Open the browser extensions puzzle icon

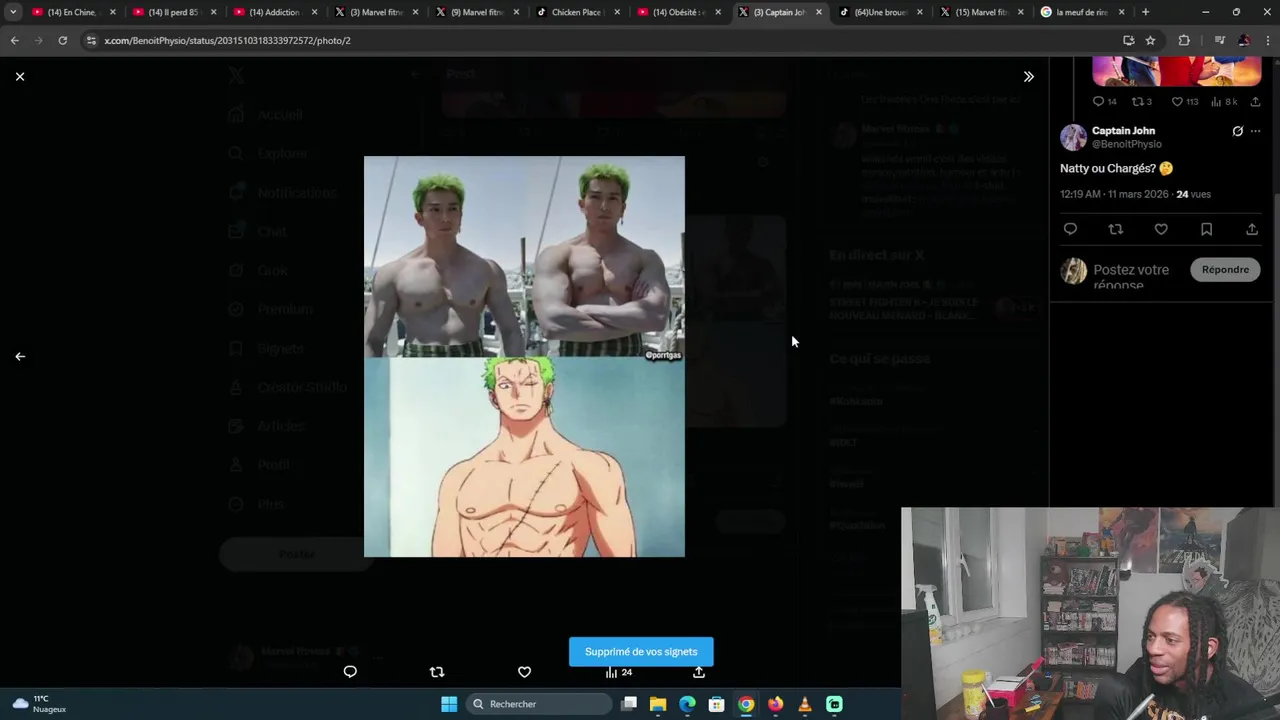pos(1184,40)
